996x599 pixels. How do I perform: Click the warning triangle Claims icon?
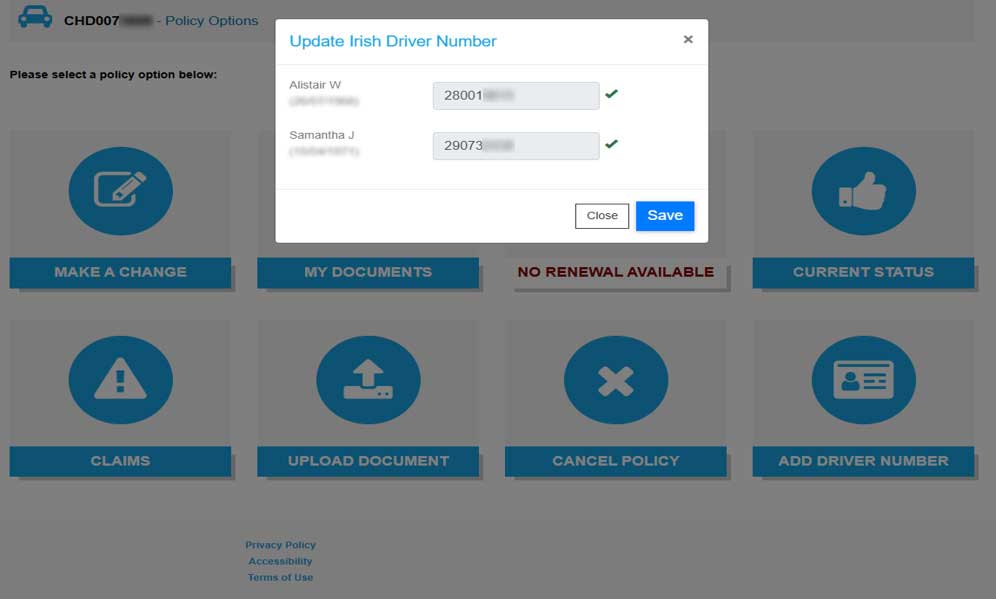[x=120, y=380]
